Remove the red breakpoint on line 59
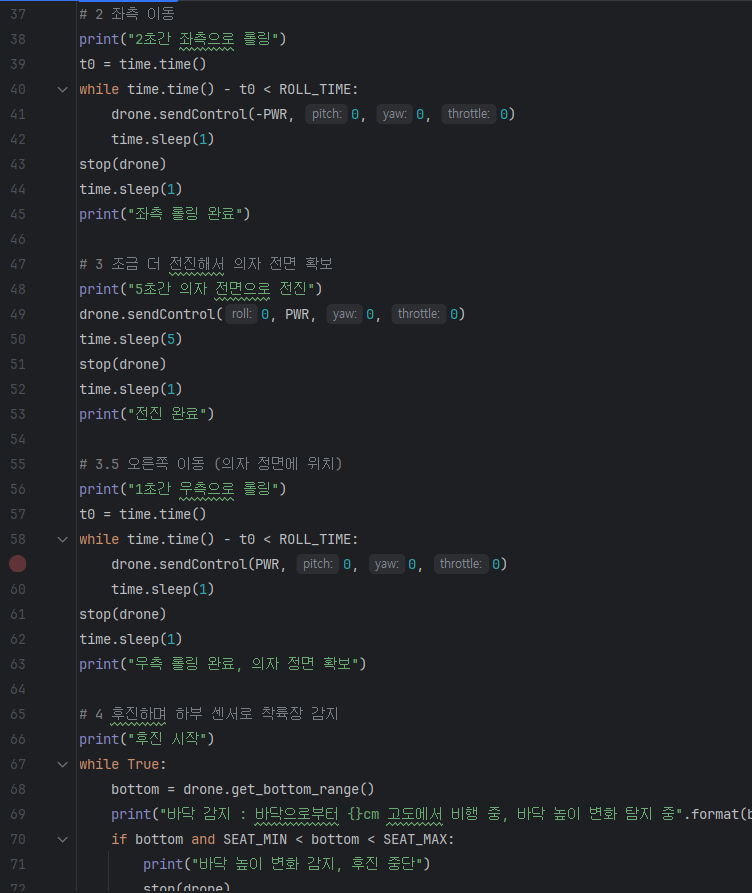Image resolution: width=752 pixels, height=893 pixels. [17, 564]
